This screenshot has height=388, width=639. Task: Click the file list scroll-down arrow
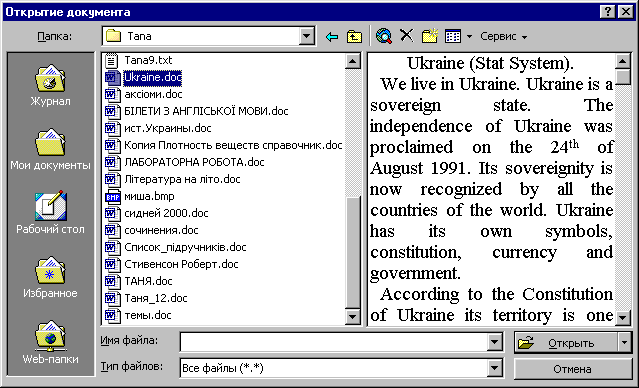point(353,317)
